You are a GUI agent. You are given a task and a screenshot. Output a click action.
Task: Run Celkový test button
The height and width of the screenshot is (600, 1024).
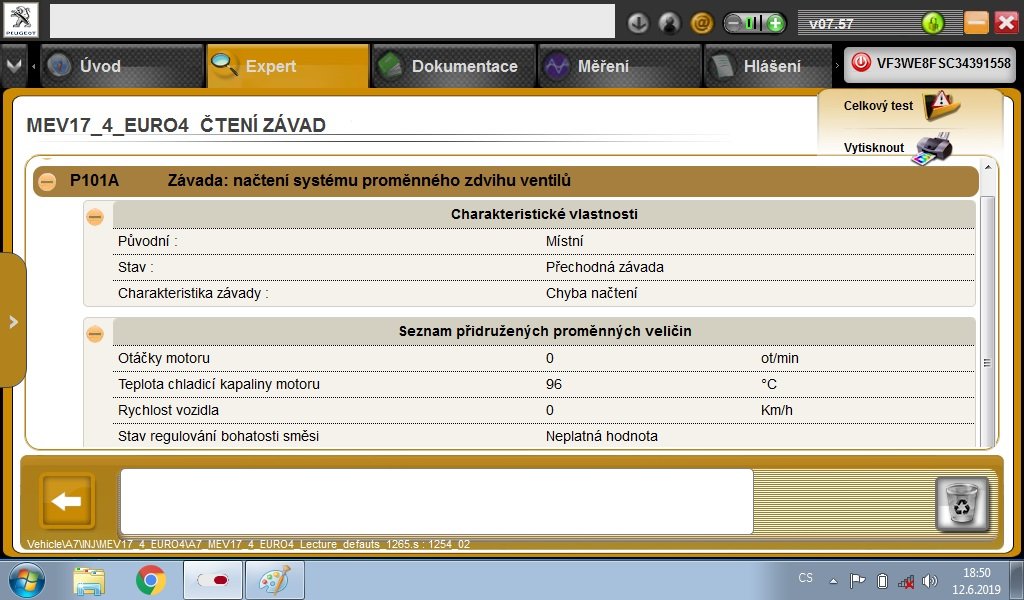click(x=901, y=106)
